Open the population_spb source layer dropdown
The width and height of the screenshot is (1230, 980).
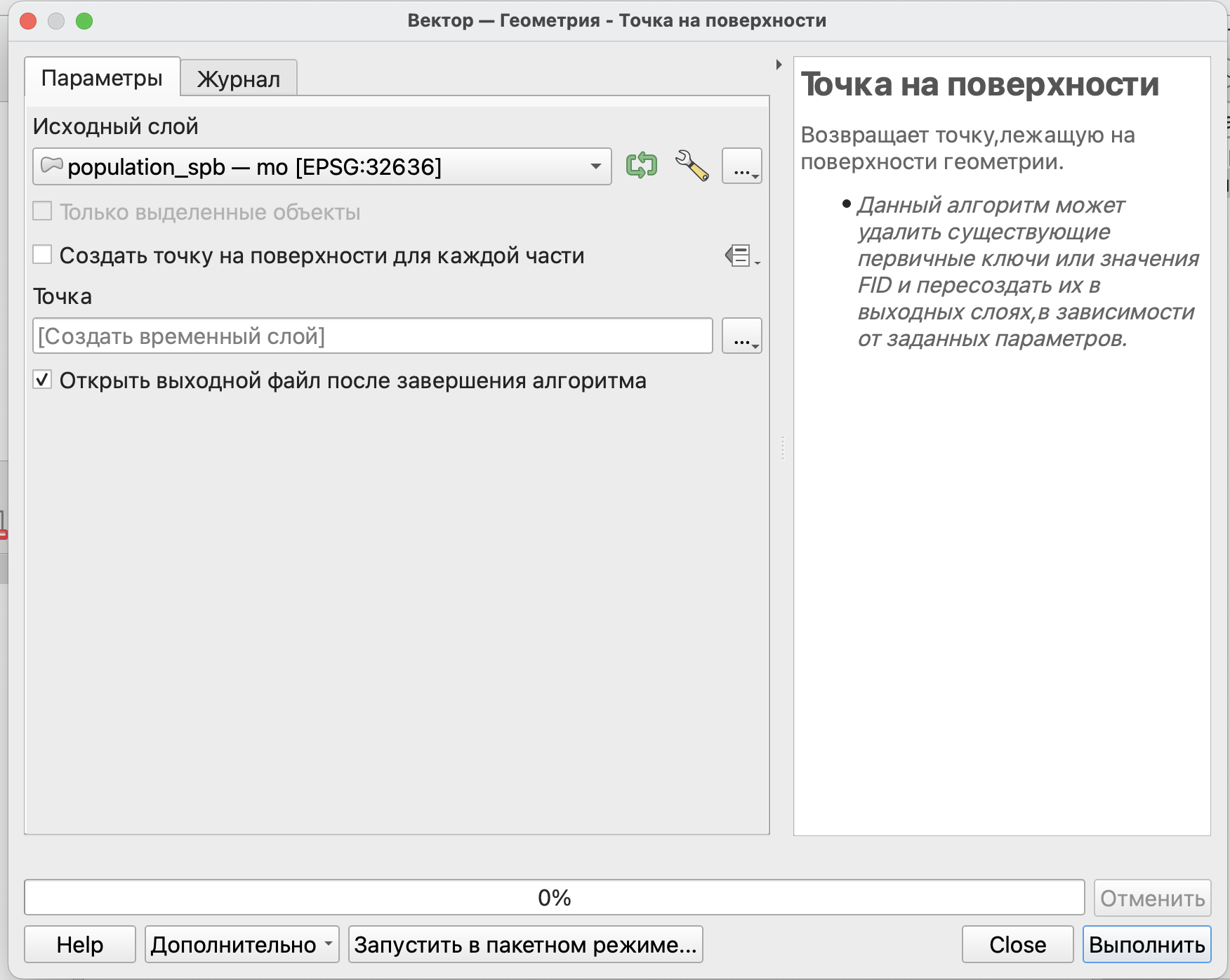point(322,167)
